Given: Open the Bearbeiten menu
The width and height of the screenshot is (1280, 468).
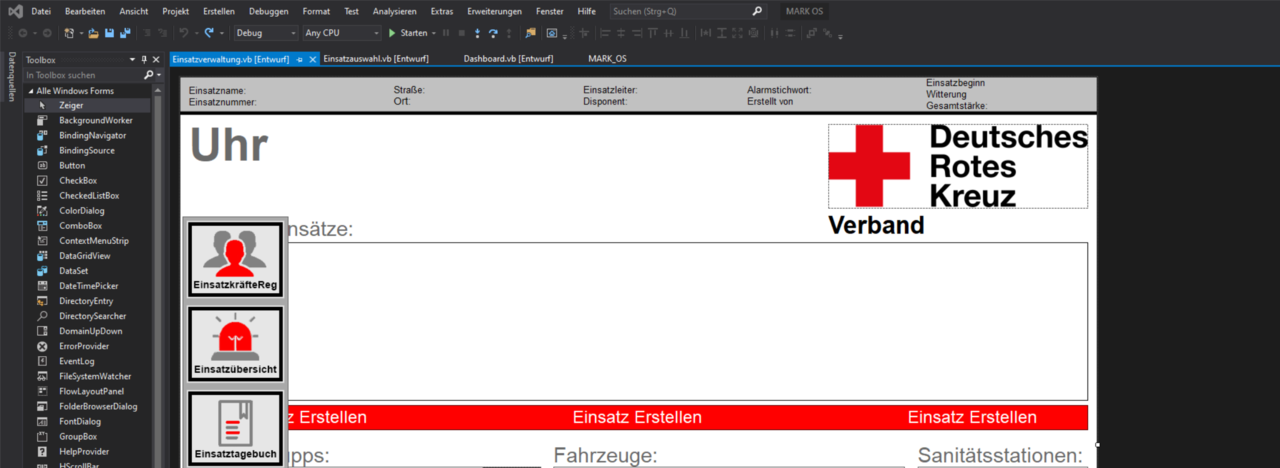Looking at the screenshot, I should [85, 11].
